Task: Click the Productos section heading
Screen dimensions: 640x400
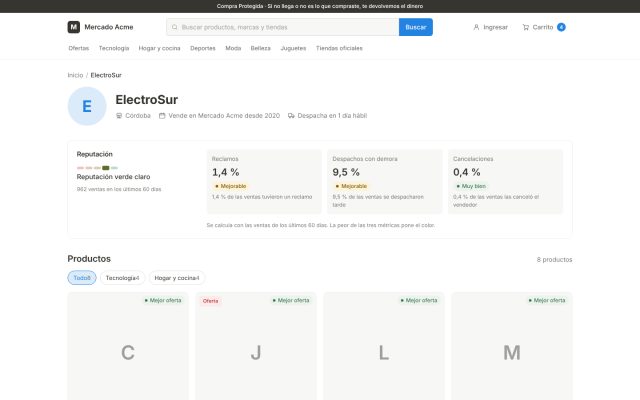Action: (89, 259)
